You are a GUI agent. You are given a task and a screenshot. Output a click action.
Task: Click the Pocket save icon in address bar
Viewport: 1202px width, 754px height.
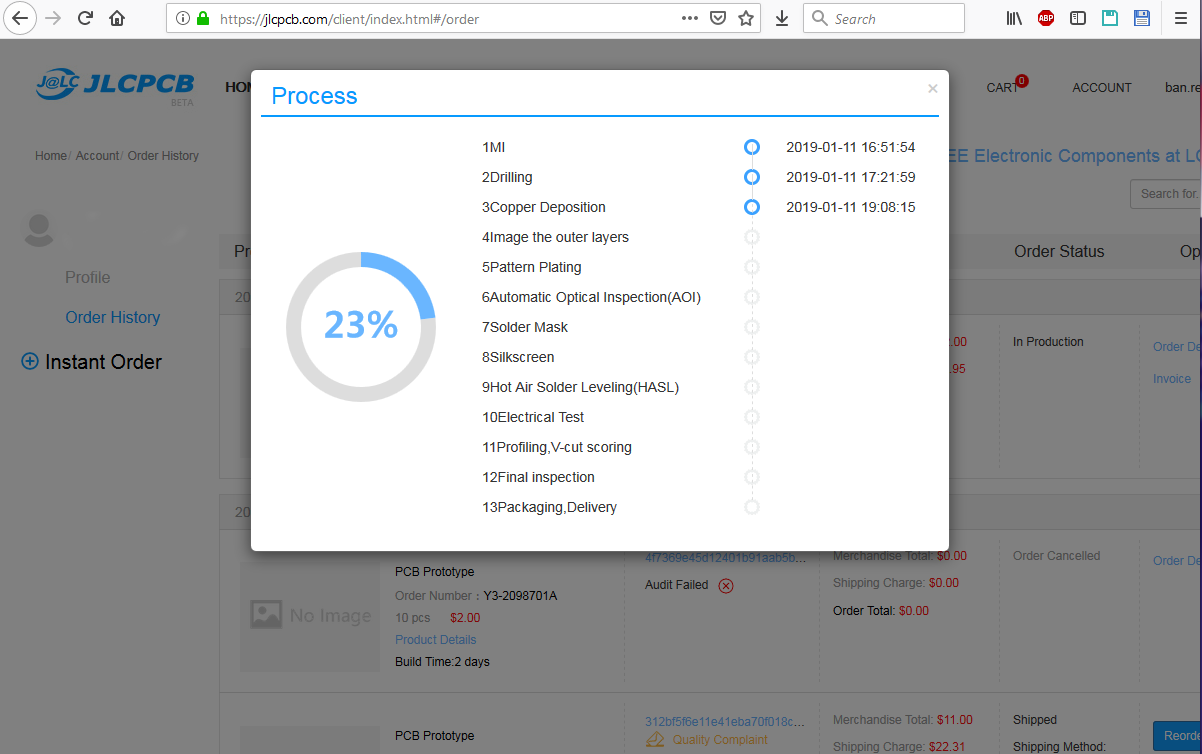click(x=718, y=18)
